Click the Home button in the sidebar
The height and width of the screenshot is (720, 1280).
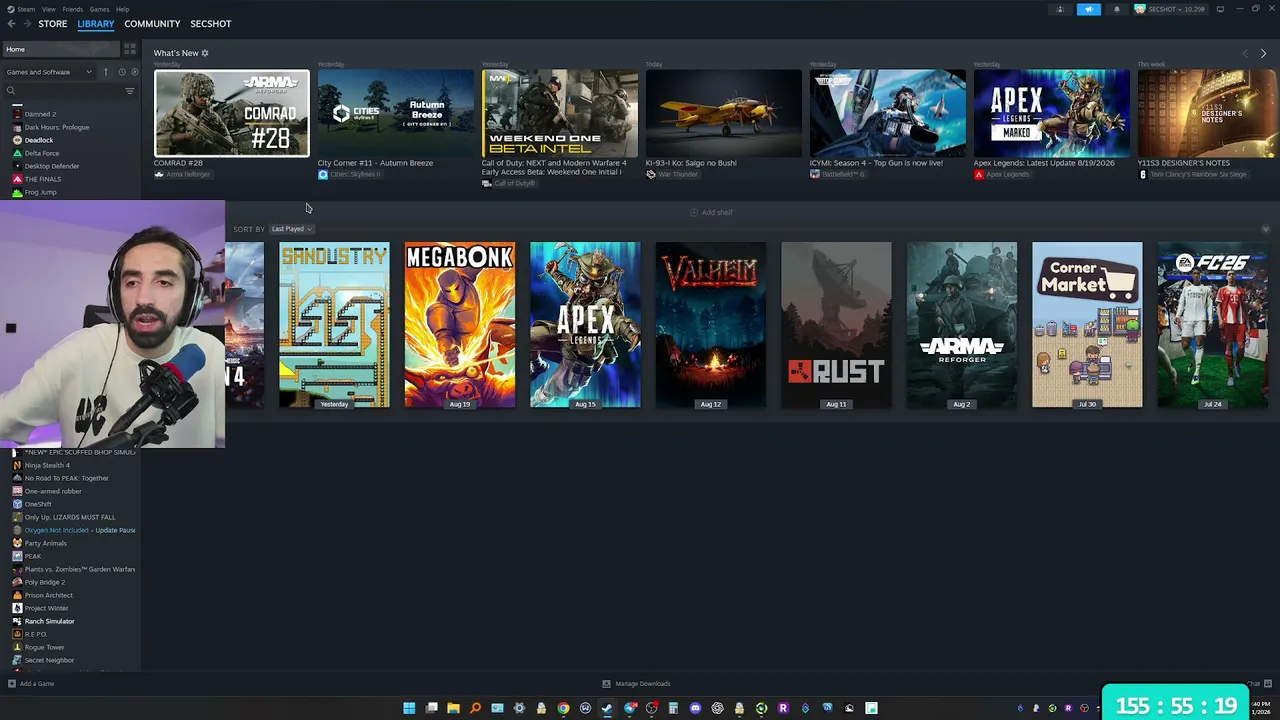pyautogui.click(x=60, y=49)
